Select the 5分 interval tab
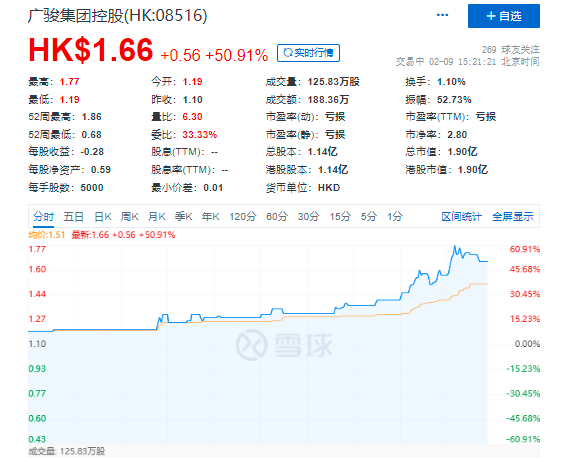568x458 pixels. point(368,217)
